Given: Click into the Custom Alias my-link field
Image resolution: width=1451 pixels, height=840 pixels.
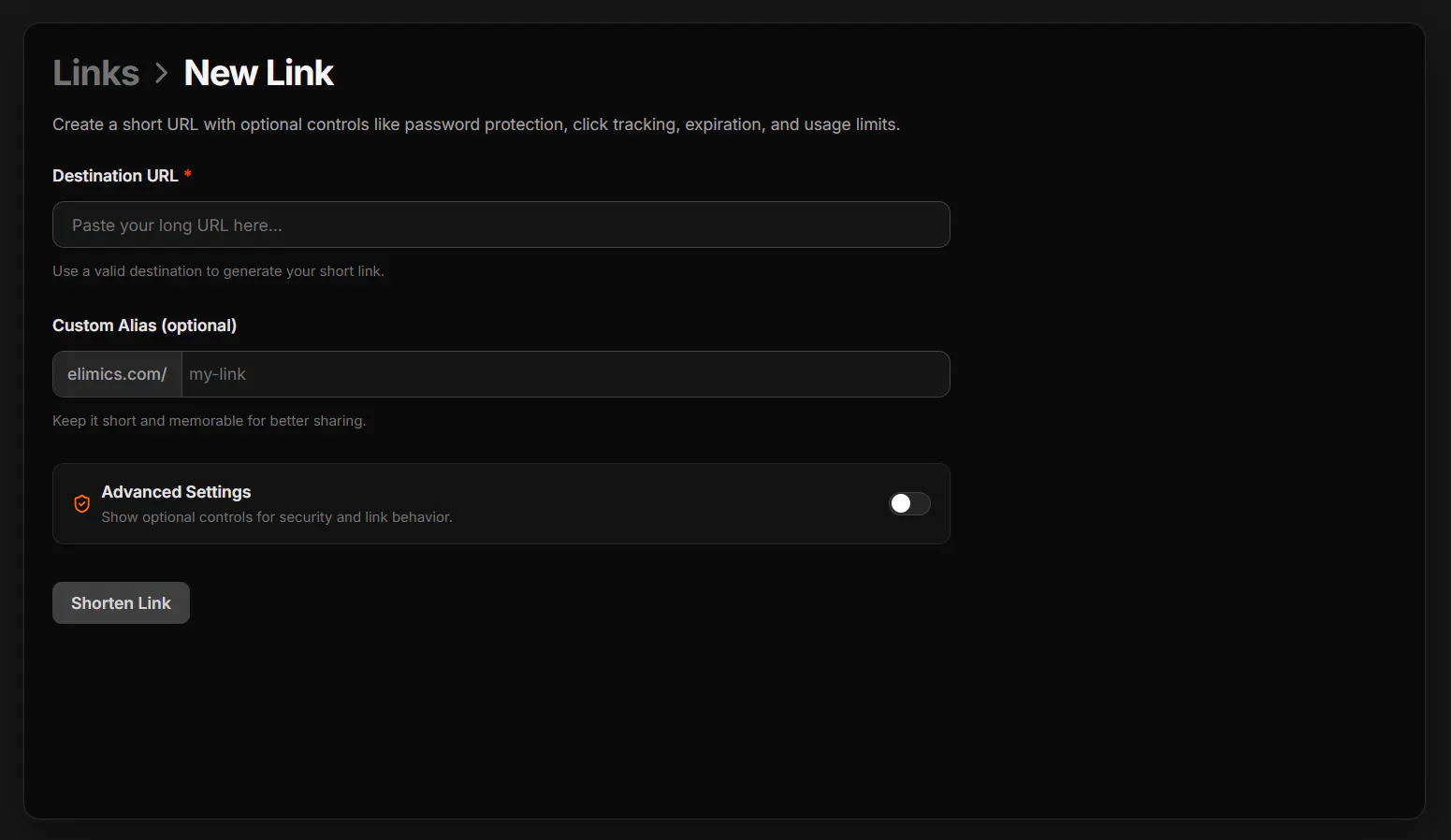Looking at the screenshot, I should 566,374.
